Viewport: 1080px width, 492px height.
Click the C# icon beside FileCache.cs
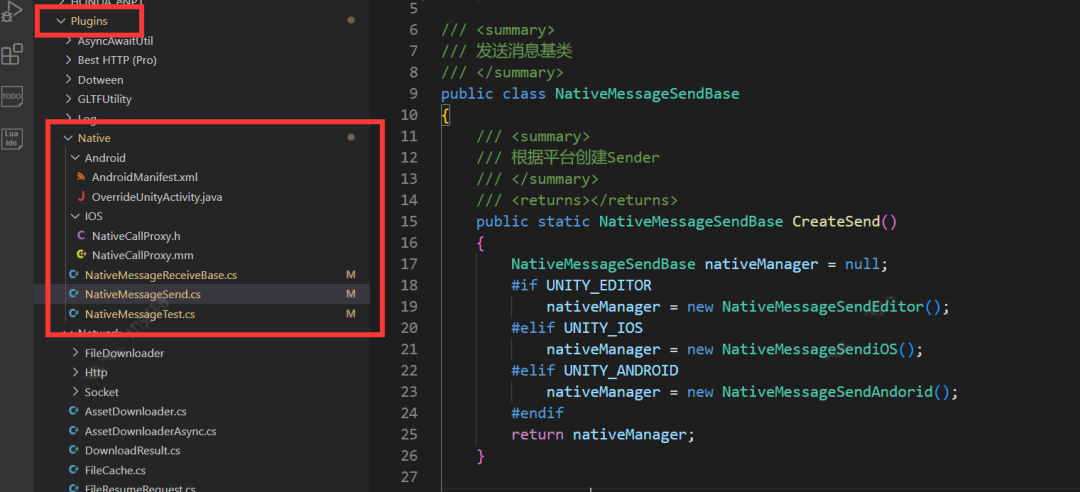[x=74, y=471]
